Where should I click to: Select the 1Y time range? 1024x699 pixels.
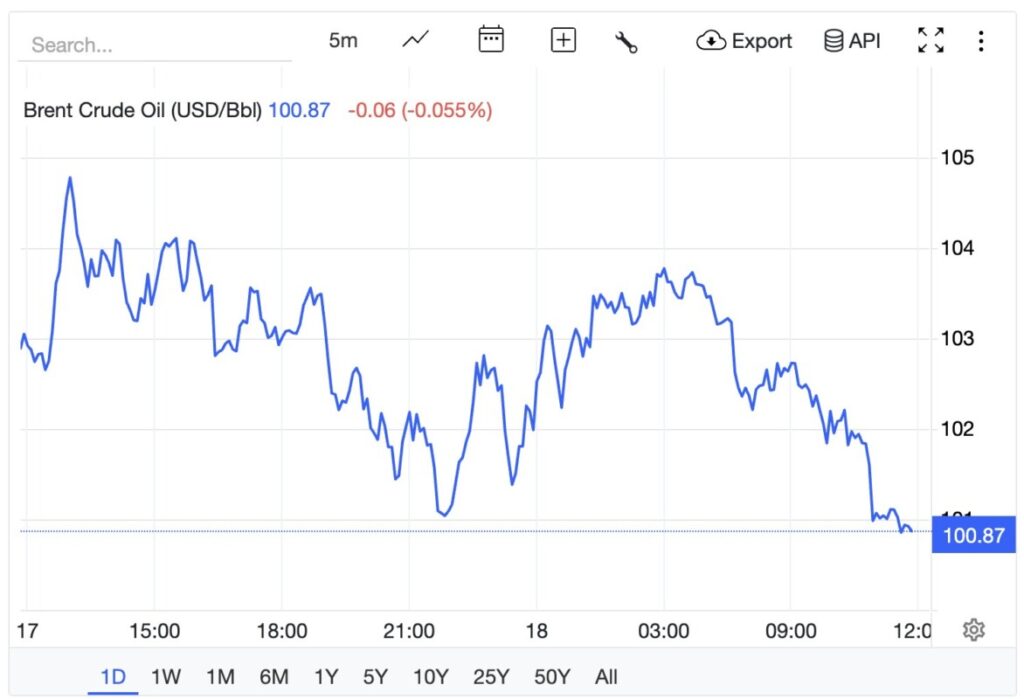coord(327,676)
